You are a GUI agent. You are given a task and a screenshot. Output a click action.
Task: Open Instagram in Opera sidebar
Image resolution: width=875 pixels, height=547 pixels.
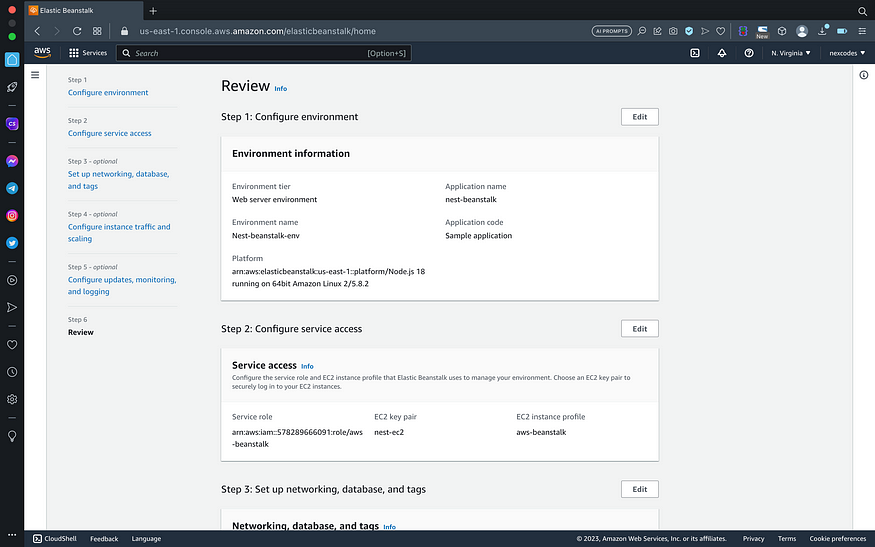click(x=12, y=215)
